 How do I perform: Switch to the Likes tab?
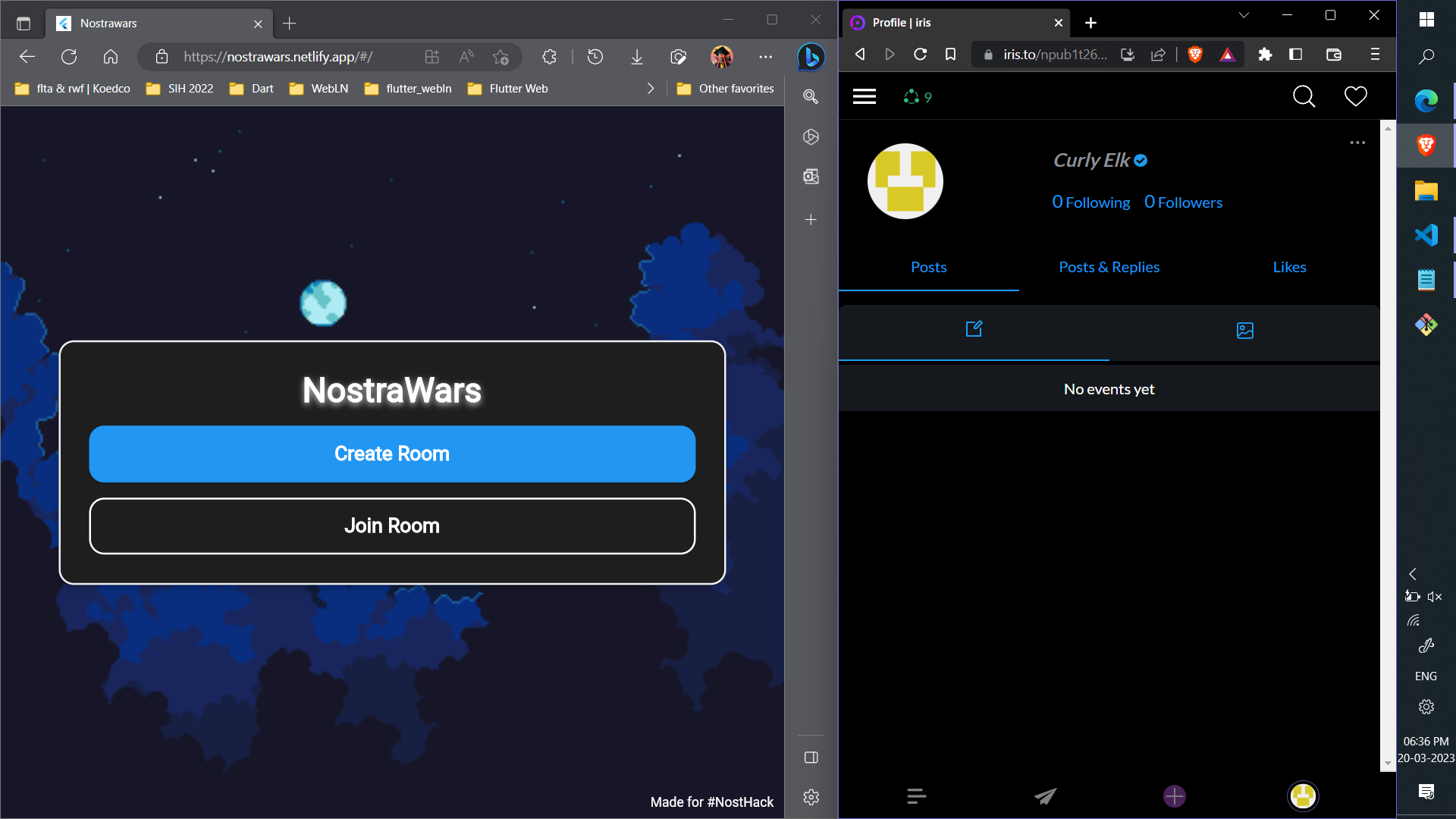(1289, 267)
